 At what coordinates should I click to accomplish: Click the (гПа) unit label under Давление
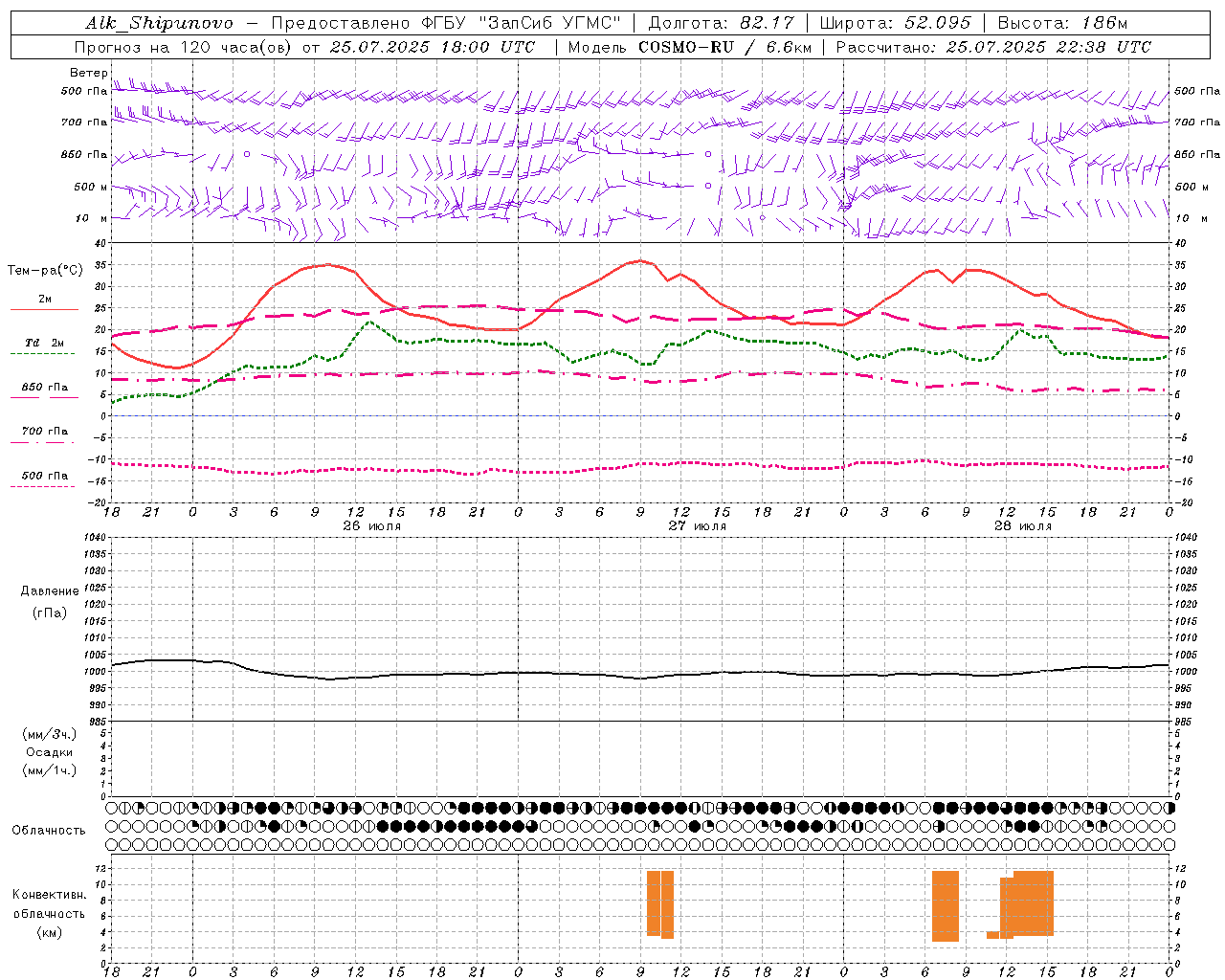point(50,612)
